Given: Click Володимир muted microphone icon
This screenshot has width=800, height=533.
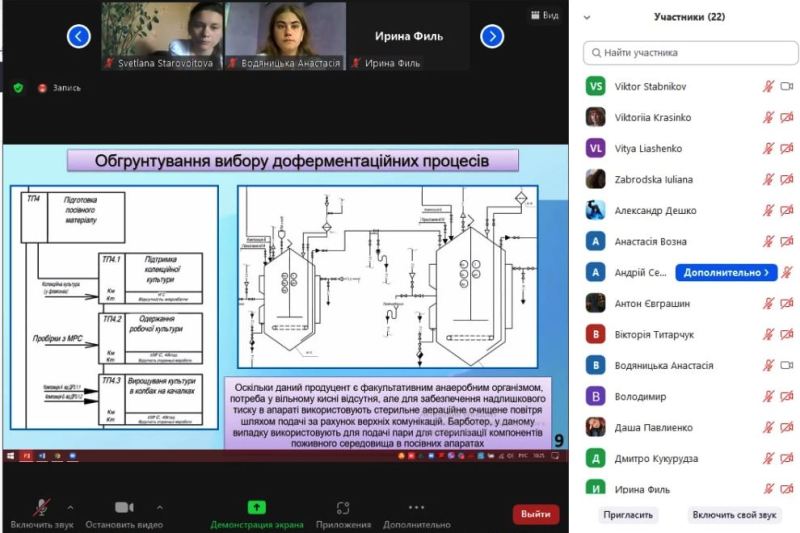Looking at the screenshot, I should pyautogui.click(x=768, y=396).
